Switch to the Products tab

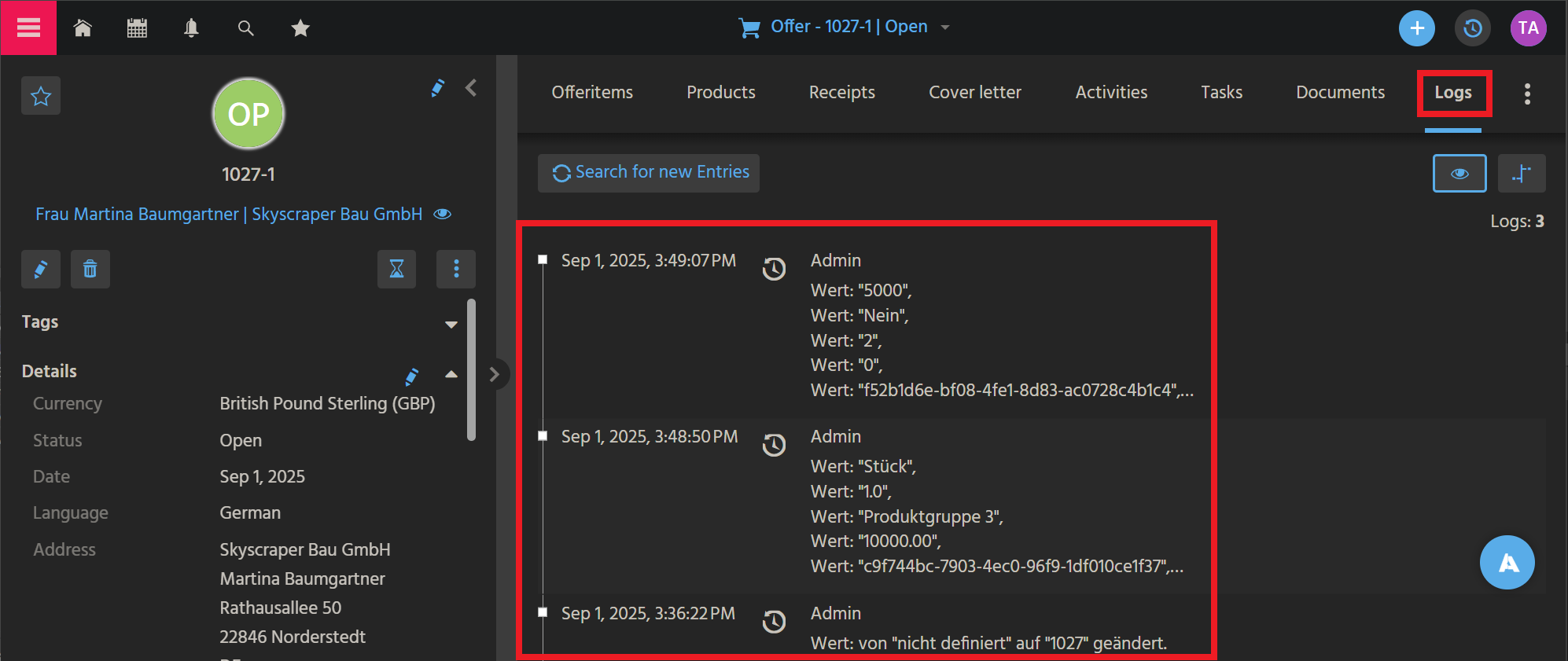coord(721,92)
